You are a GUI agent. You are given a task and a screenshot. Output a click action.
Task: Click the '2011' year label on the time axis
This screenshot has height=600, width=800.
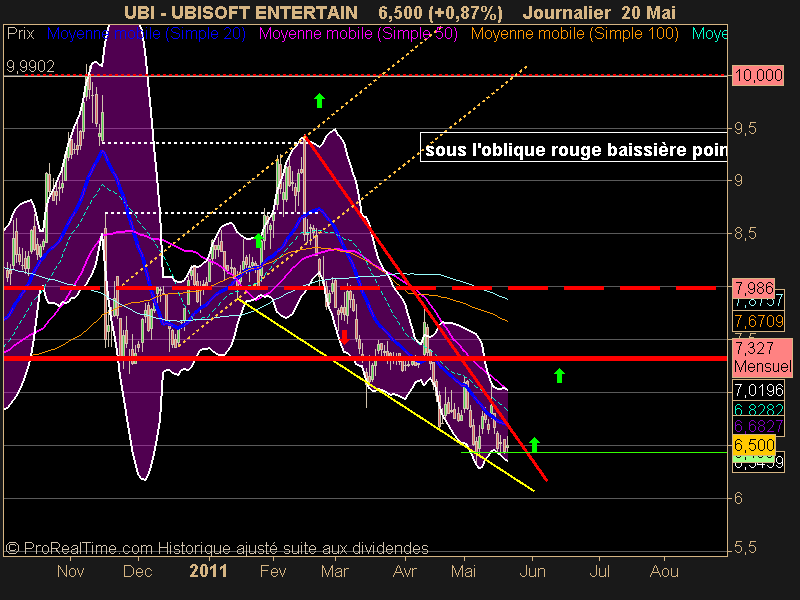tap(208, 571)
